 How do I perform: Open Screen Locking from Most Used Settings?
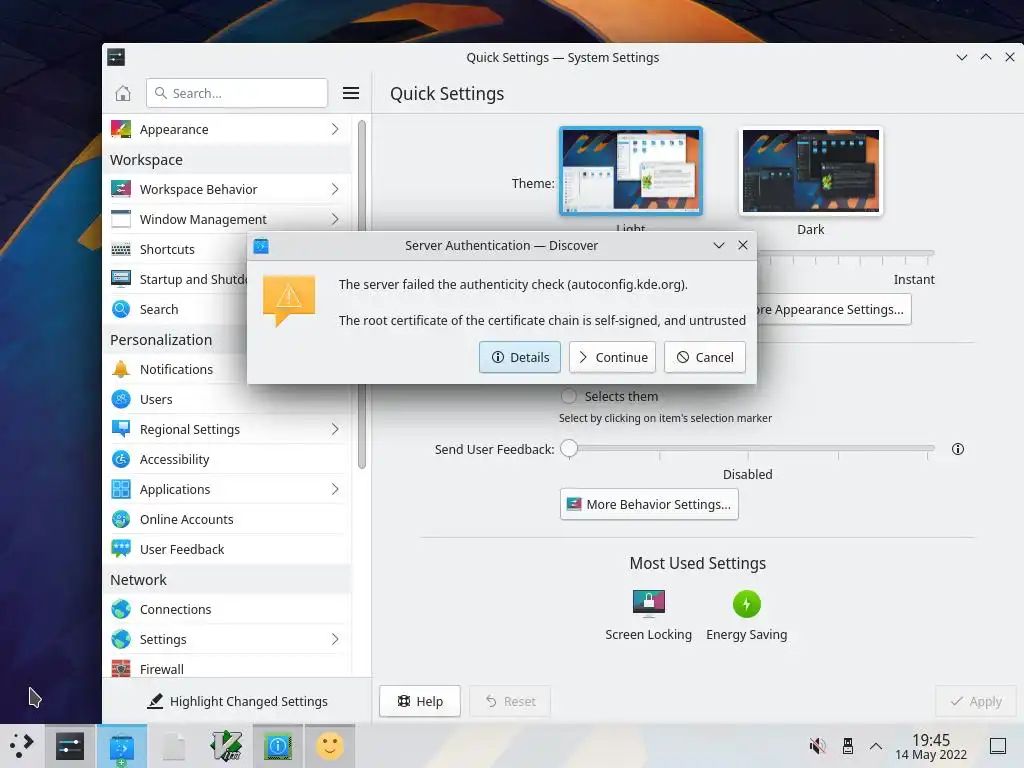click(x=648, y=615)
